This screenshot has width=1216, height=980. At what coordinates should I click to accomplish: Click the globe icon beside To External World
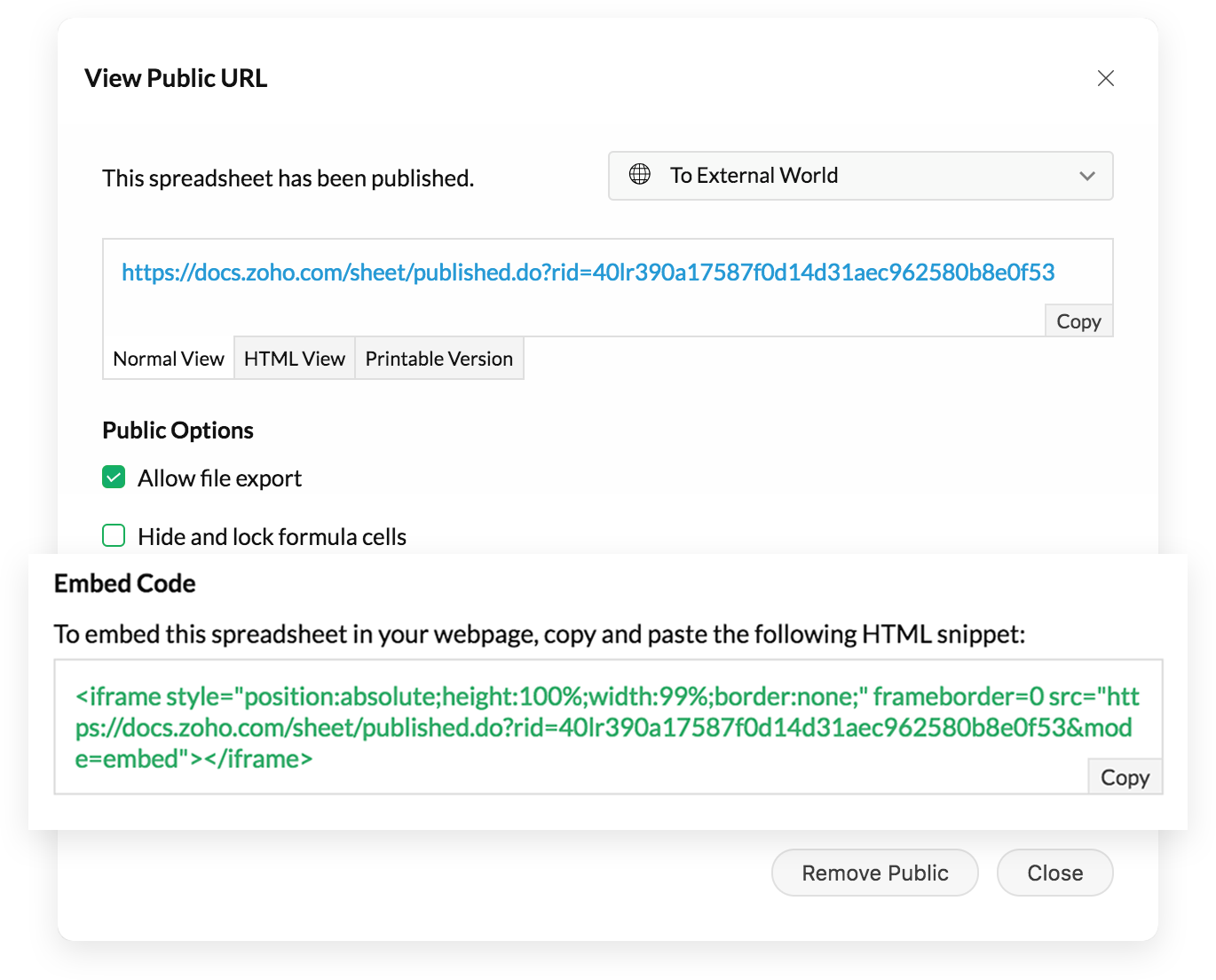[640, 175]
